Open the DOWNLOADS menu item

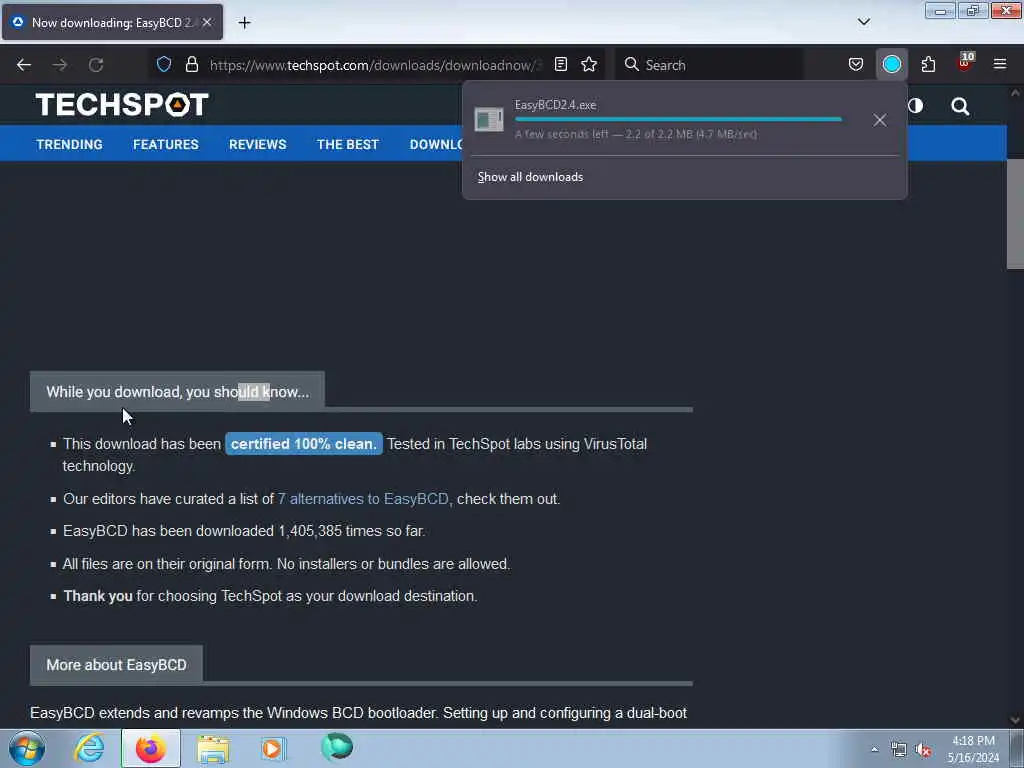(436, 144)
